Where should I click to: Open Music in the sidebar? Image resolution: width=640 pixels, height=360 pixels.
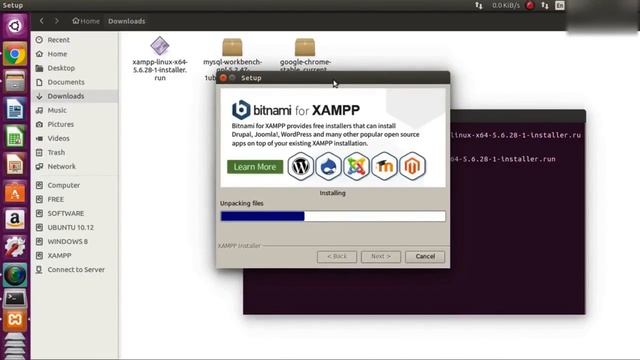click(x=75, y=110)
